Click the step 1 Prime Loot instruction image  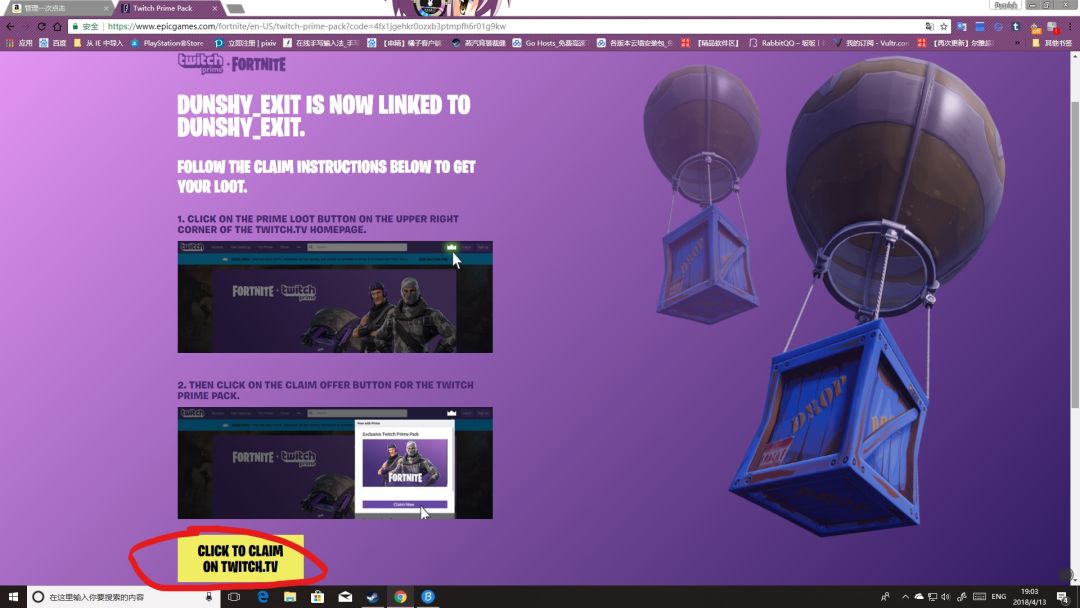[x=335, y=297]
